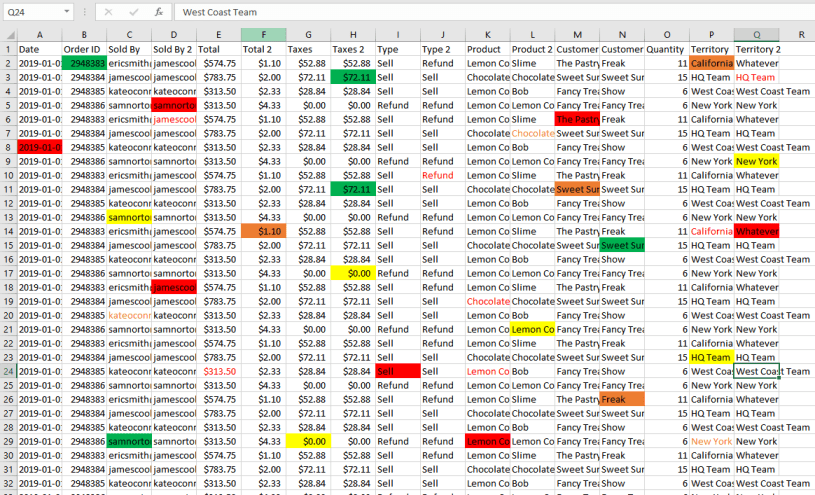Select the yellow New York cell in row 9
The width and height of the screenshot is (815, 495).
click(757, 161)
